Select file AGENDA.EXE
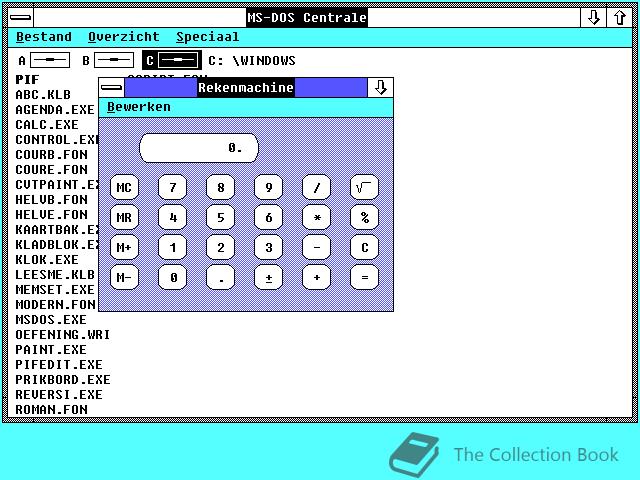Screen dimensions: 640x480 (55, 110)
